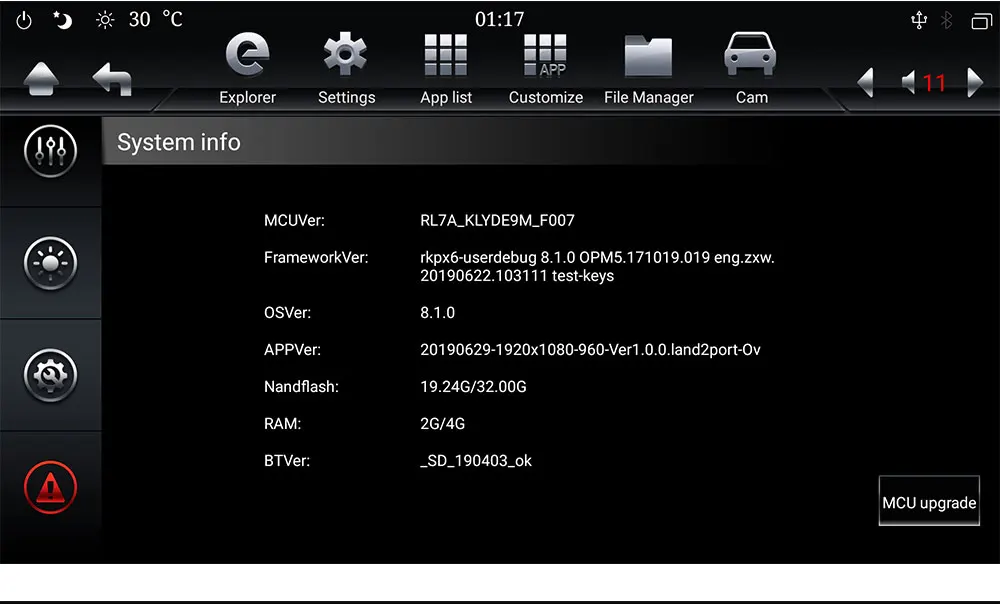Screen dimensions: 1000x604
Task: Go back using the return arrow
Action: pos(112,79)
